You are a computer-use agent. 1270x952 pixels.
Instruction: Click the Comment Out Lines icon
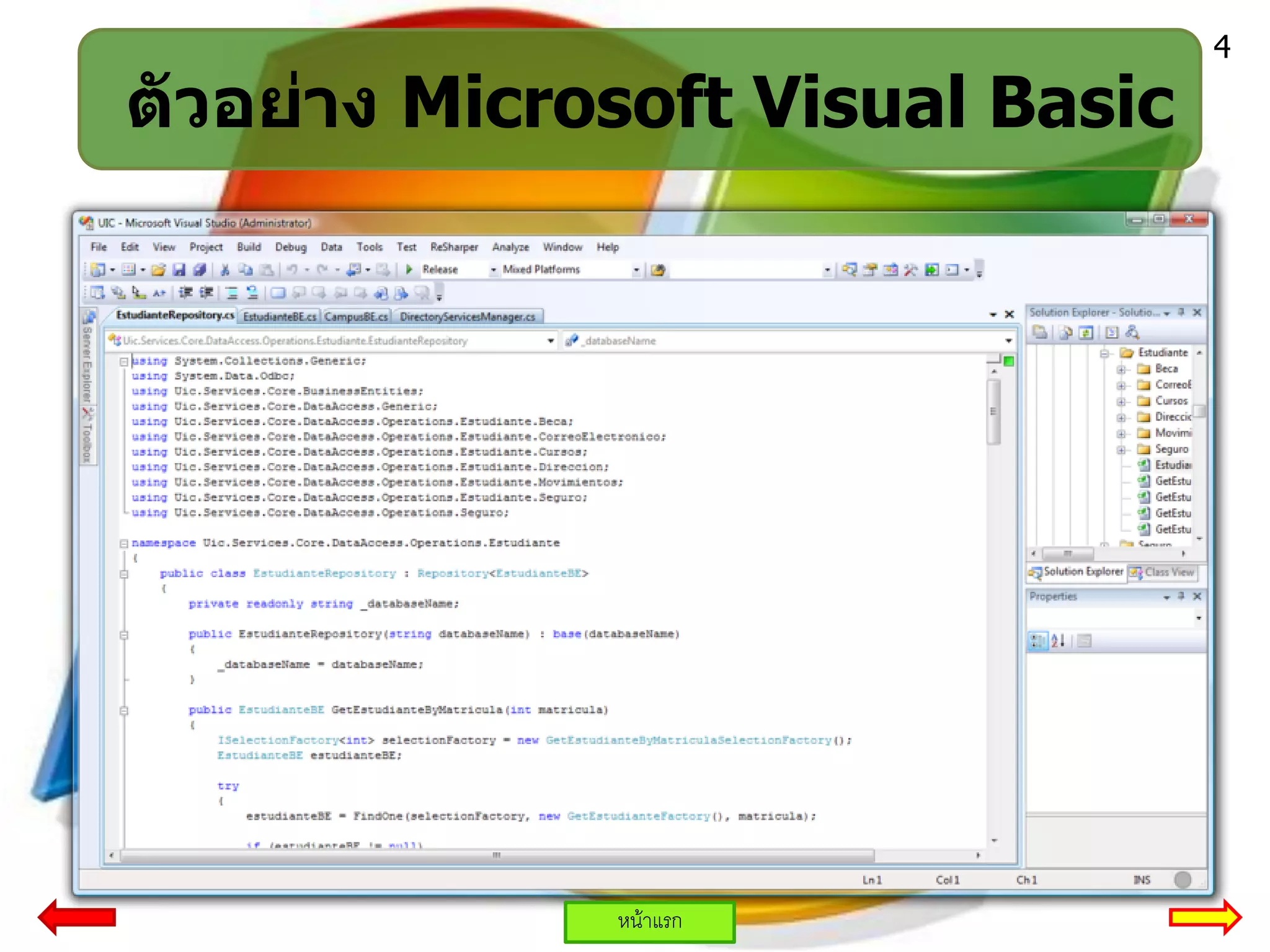point(232,293)
